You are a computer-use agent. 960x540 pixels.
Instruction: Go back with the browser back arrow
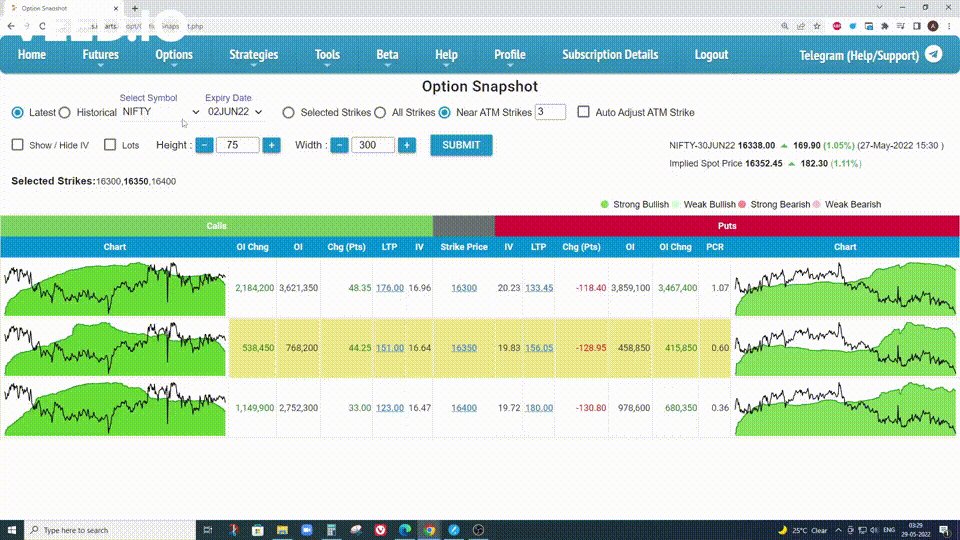(x=11, y=26)
